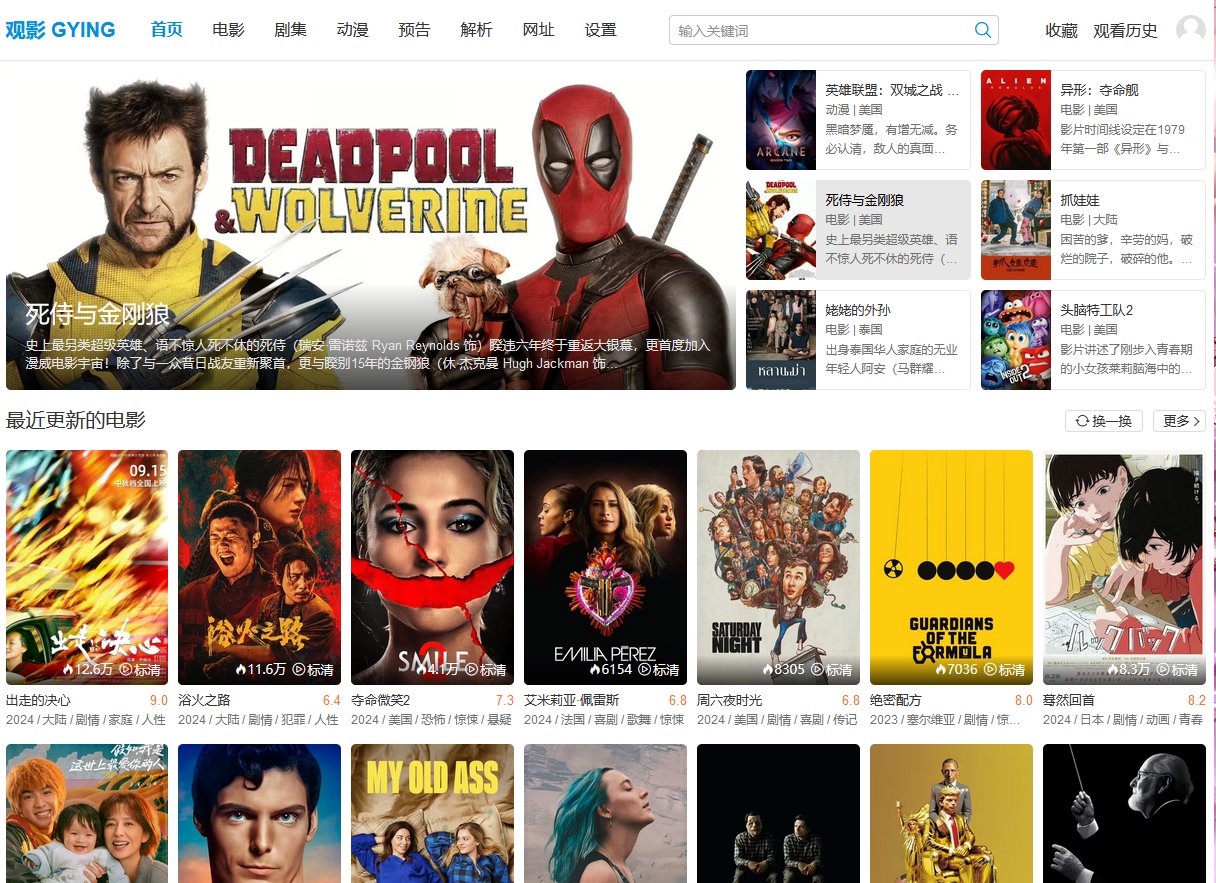Viewport: 1216px width, 883px height.
Task: Click the refresh icon in 换一换
Action: 1082,421
